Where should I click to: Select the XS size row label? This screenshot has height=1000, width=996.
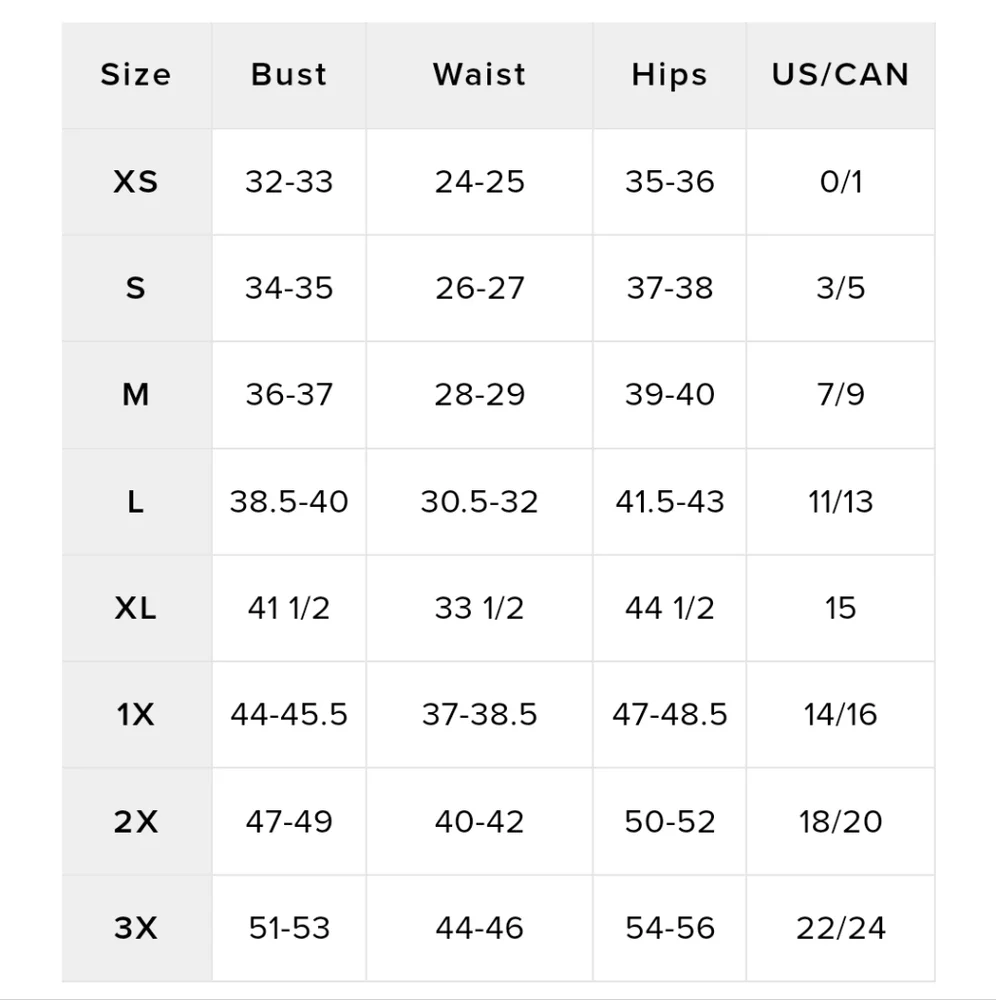pos(136,182)
